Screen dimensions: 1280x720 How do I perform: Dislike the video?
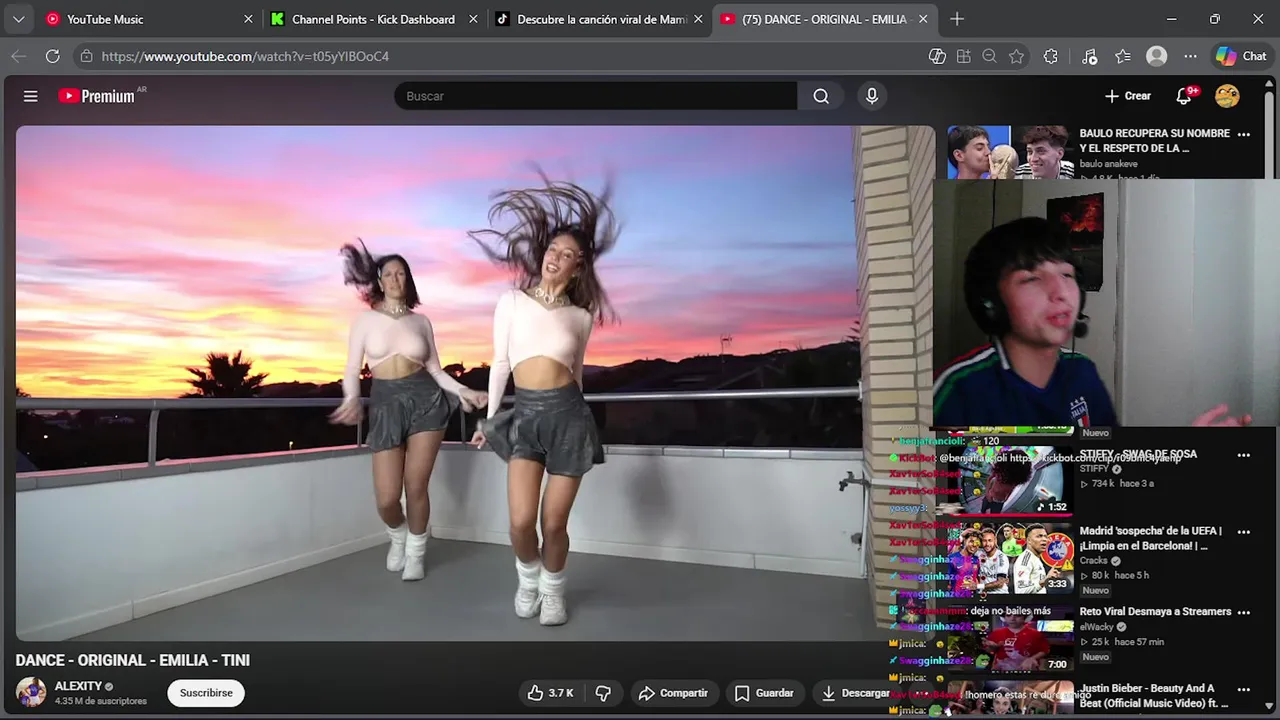[x=603, y=693]
